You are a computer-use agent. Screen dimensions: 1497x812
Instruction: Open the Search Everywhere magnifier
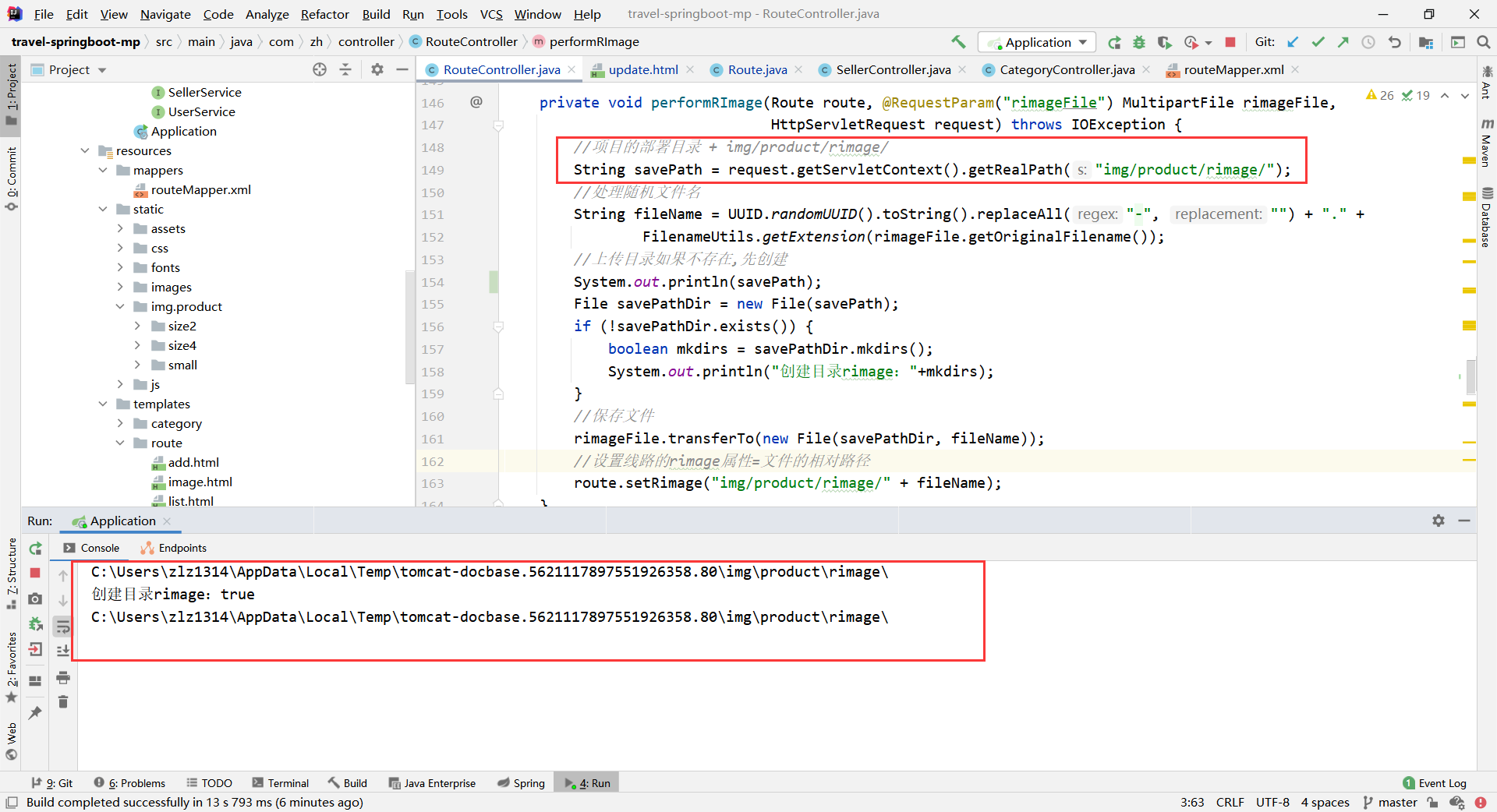click(1483, 42)
